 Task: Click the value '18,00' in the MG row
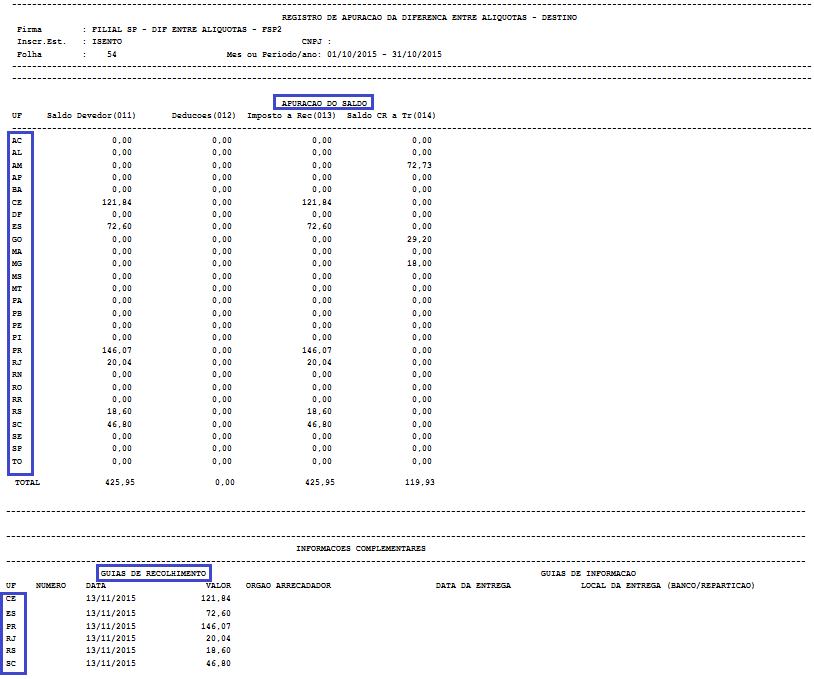[419, 264]
